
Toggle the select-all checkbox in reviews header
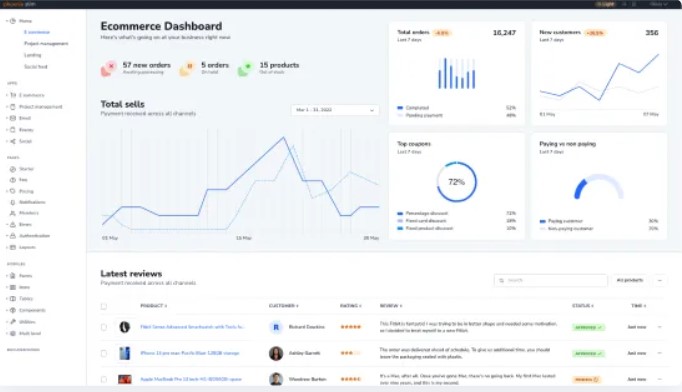(x=104, y=306)
